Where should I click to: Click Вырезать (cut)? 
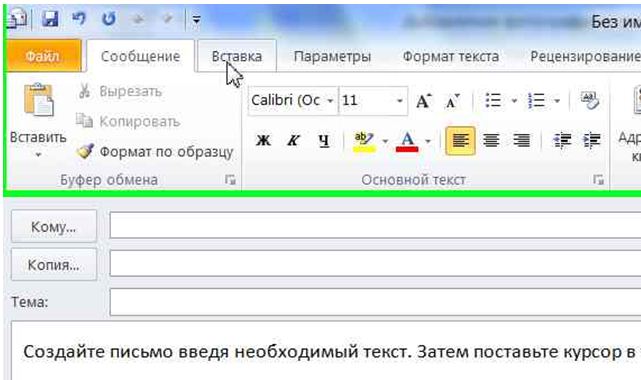tap(120, 91)
